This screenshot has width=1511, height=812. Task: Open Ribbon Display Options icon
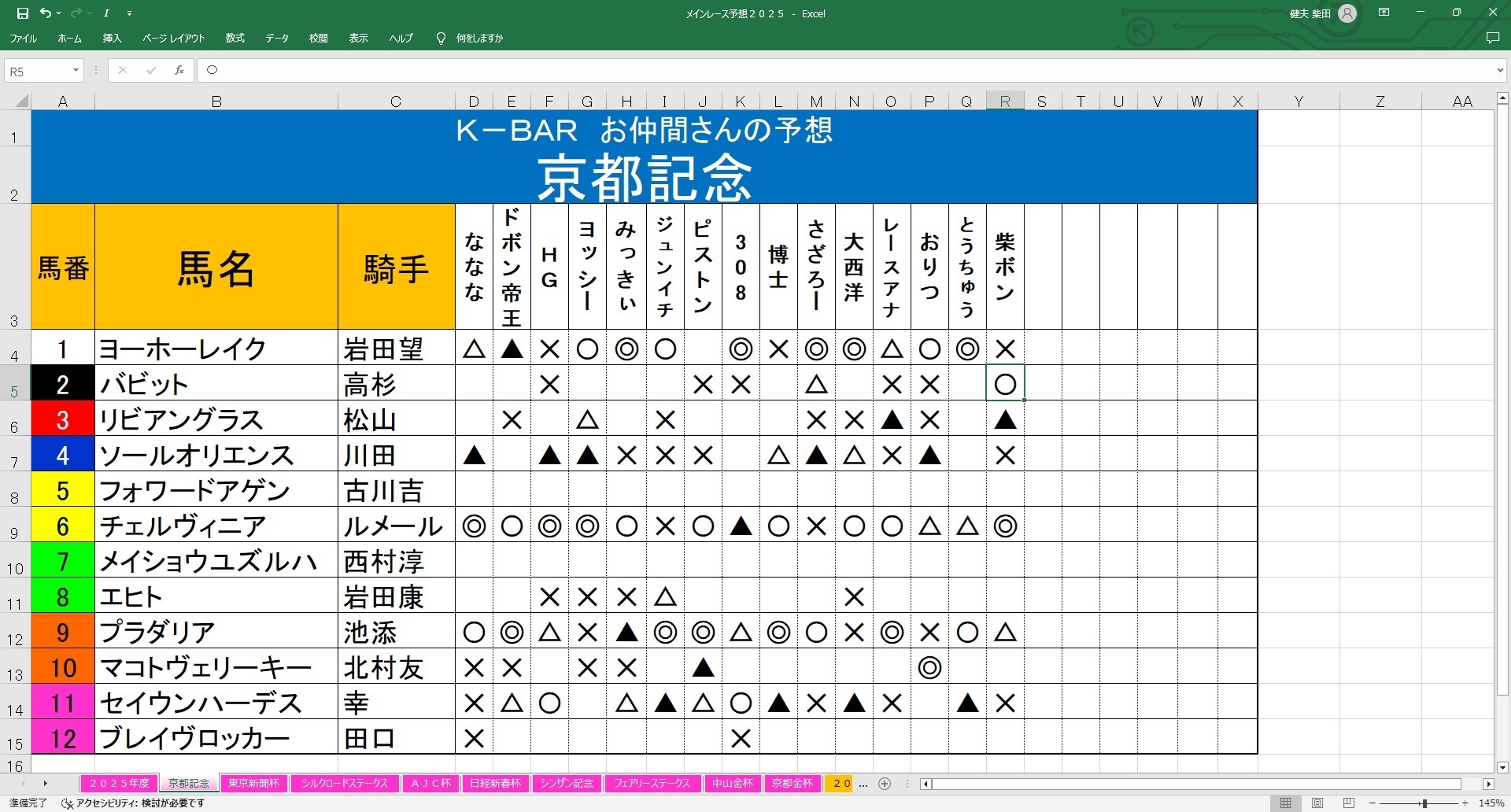click(1384, 13)
